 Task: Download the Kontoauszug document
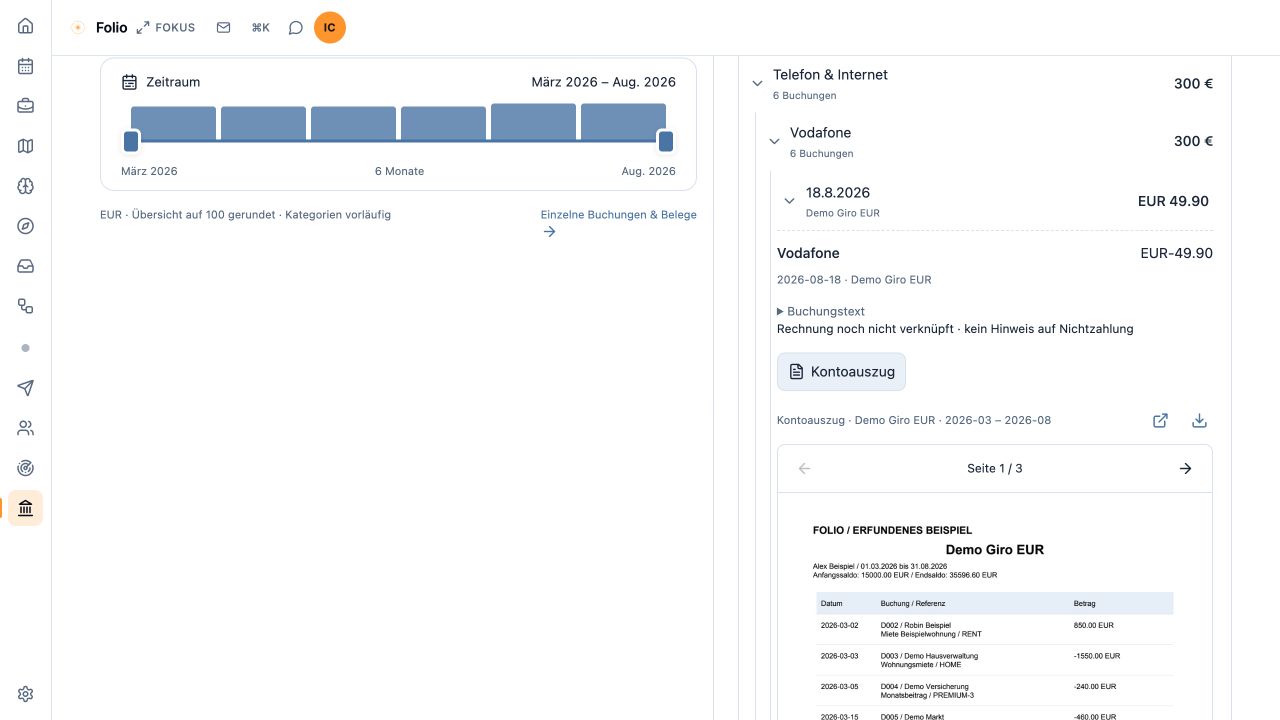coord(1199,421)
